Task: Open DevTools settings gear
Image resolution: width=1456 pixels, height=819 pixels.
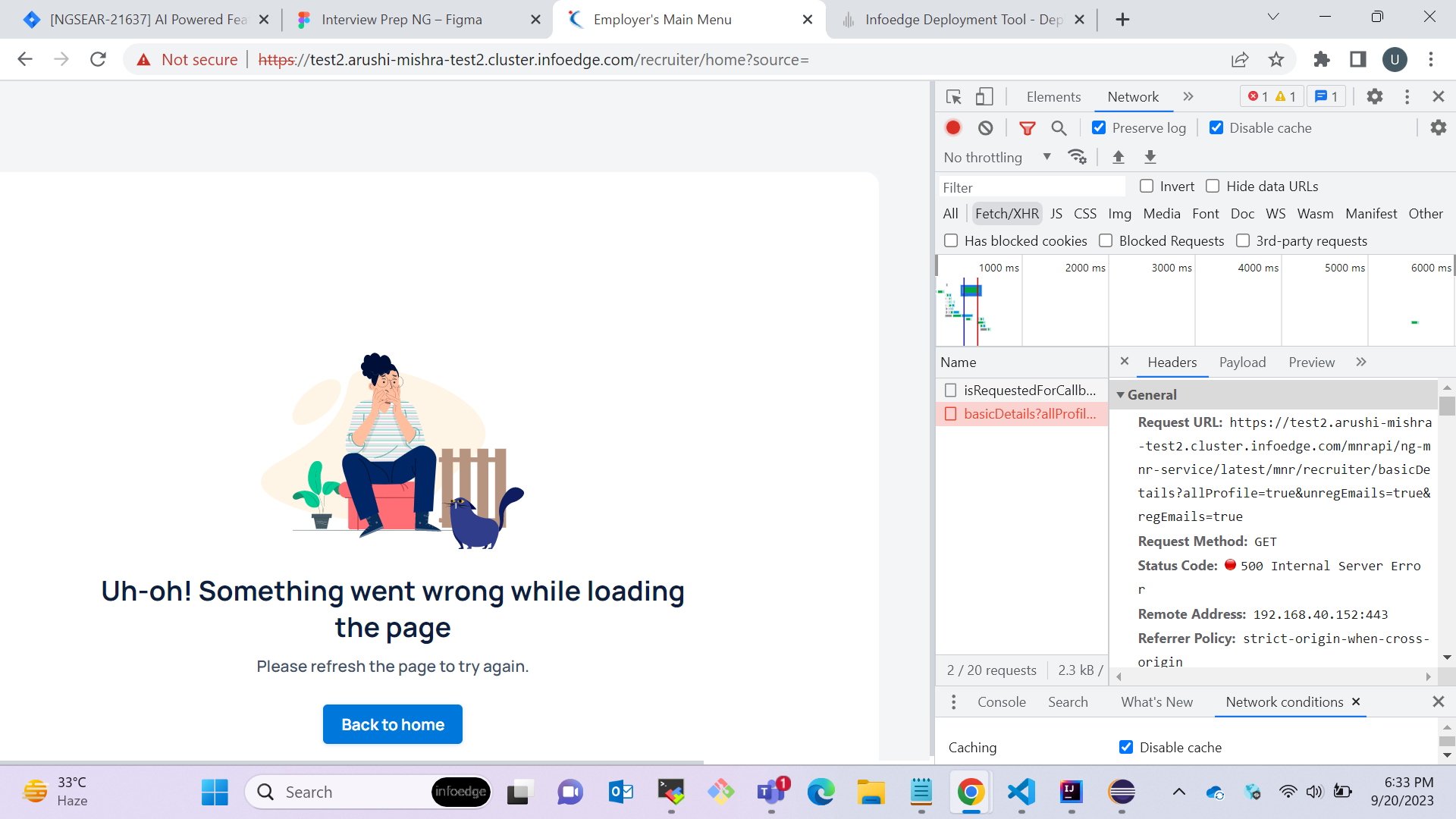Action: click(x=1374, y=97)
